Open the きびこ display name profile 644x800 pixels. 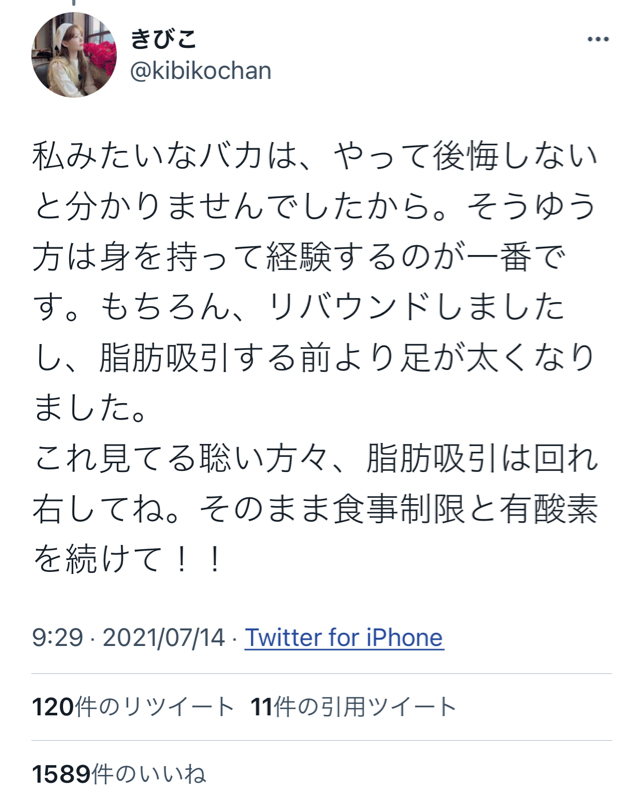tap(163, 39)
